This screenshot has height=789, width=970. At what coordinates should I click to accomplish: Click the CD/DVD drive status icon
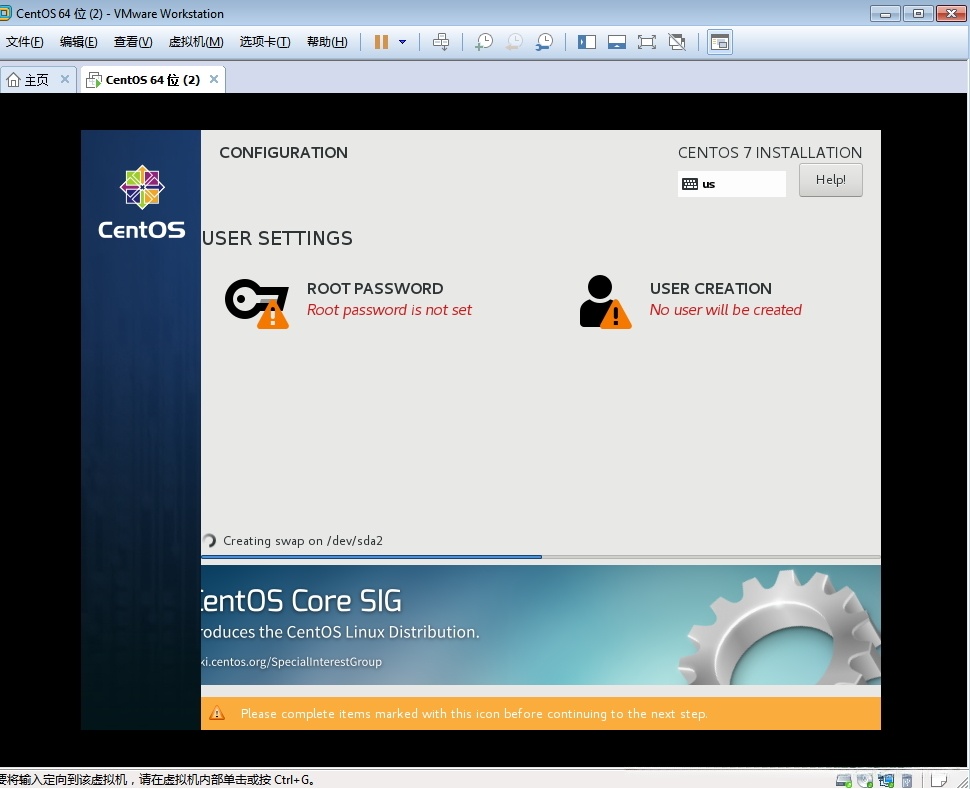(x=865, y=780)
